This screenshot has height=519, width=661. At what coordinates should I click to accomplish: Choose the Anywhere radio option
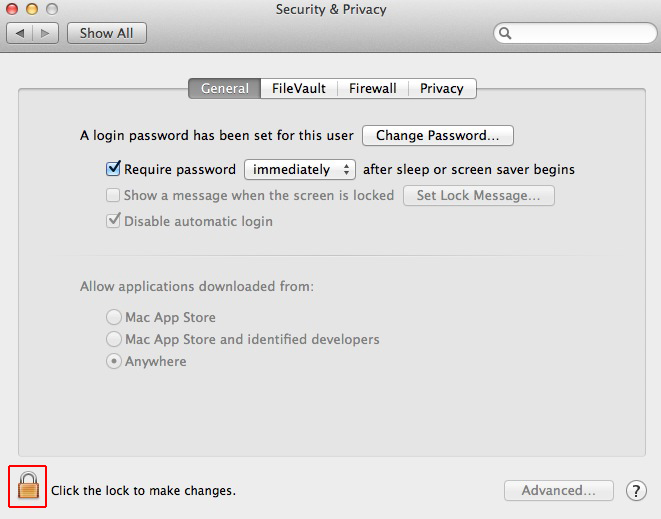click(114, 361)
